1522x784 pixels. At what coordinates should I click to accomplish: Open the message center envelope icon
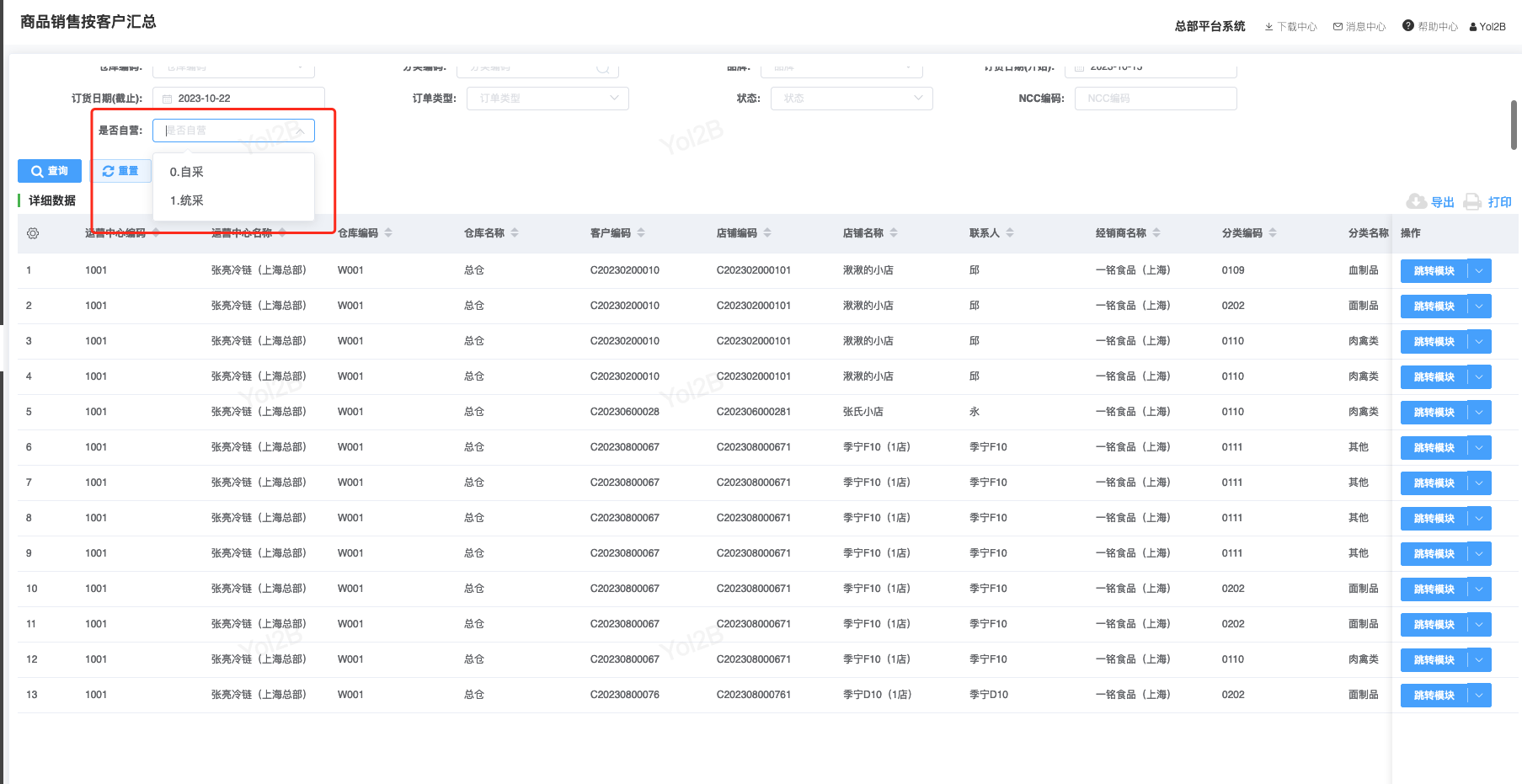[x=1338, y=27]
